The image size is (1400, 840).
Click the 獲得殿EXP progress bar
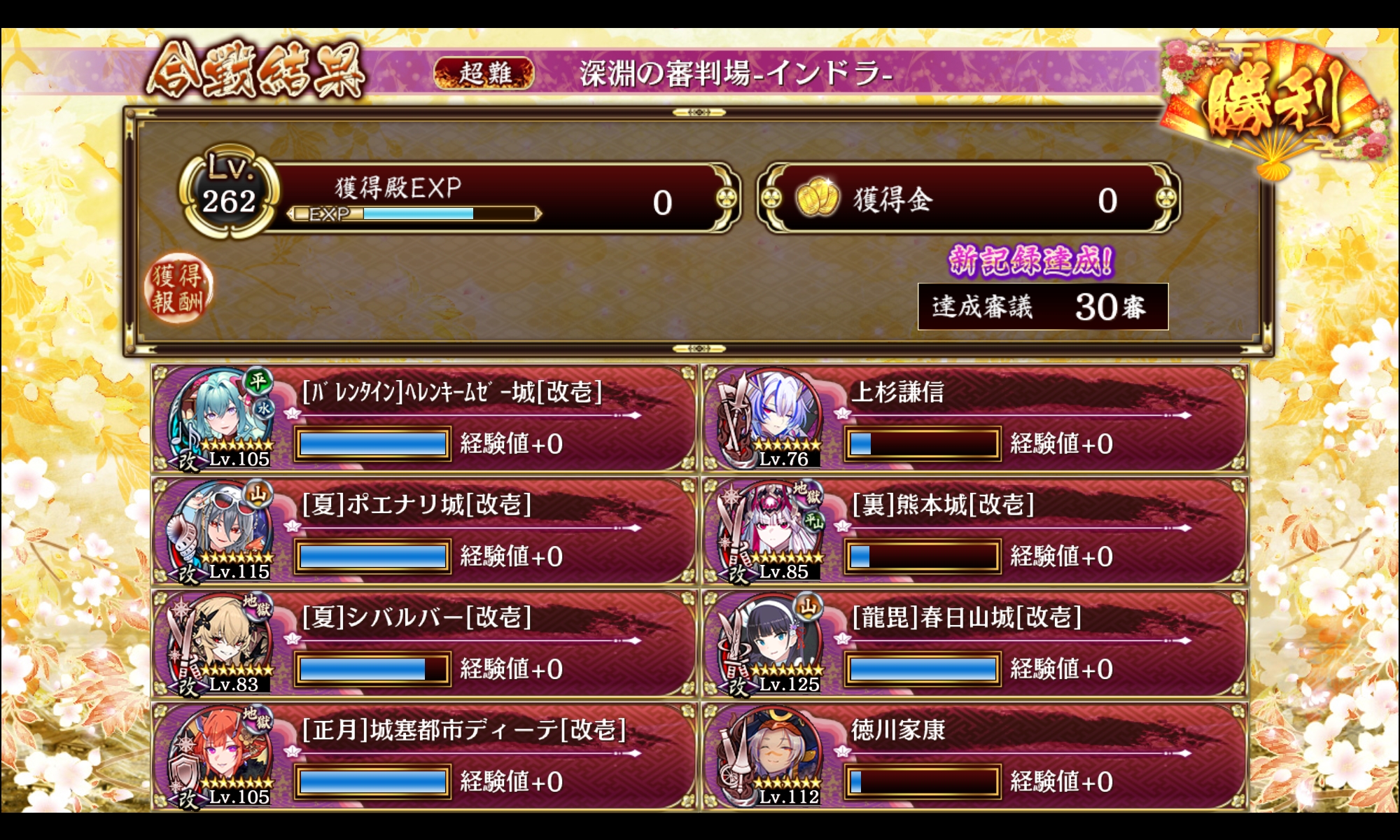click(x=414, y=213)
